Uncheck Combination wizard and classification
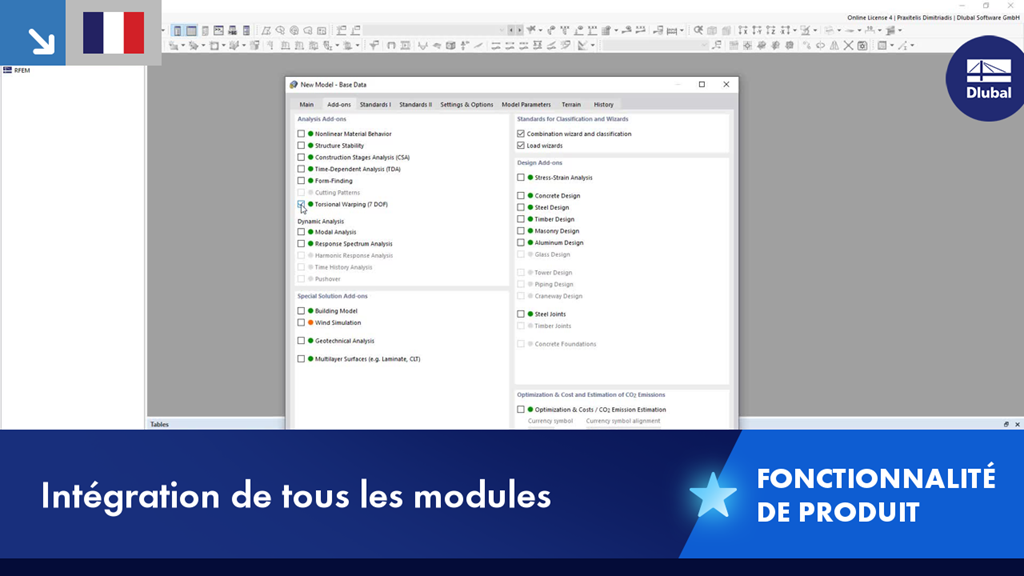 pyautogui.click(x=520, y=134)
